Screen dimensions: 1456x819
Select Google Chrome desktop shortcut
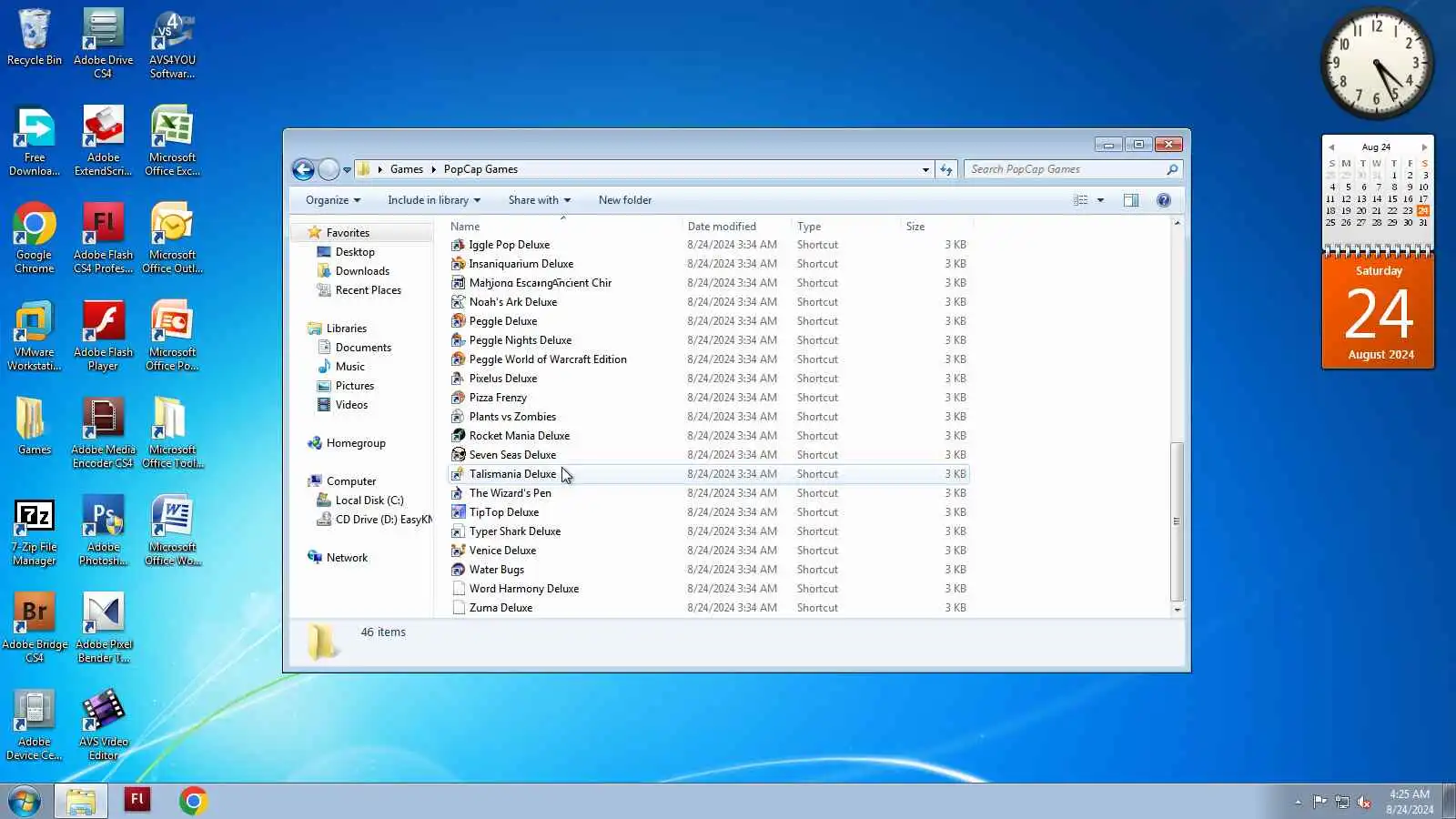(35, 238)
